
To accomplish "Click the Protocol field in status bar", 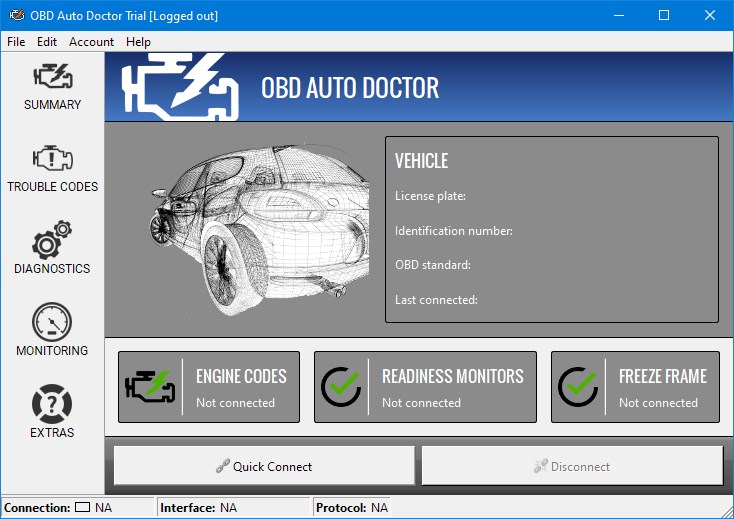I will (379, 508).
